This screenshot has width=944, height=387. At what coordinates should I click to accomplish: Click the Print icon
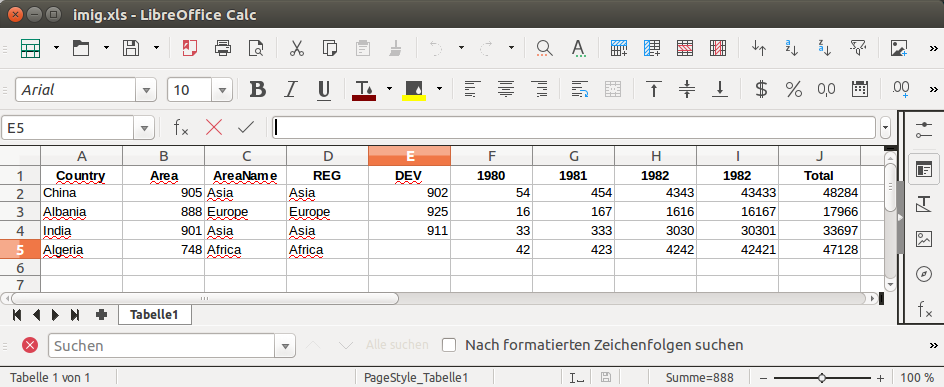tap(223, 48)
